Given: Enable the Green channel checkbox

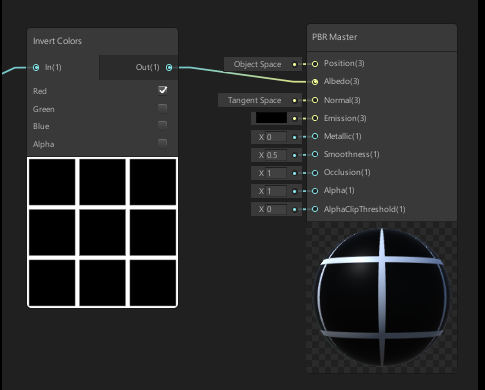Looking at the screenshot, I should coord(163,108).
